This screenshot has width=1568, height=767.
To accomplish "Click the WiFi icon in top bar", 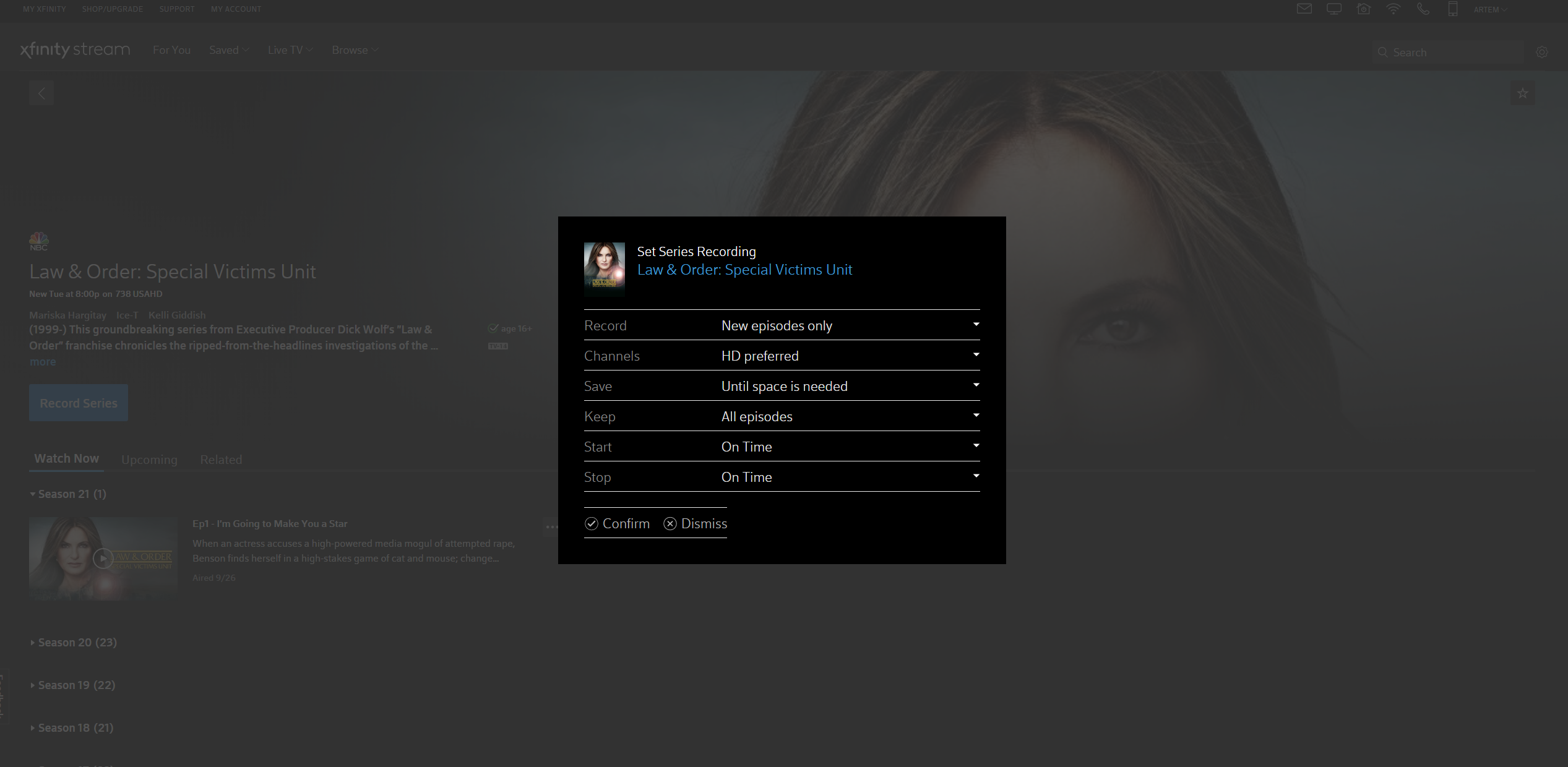I will click(1394, 9).
